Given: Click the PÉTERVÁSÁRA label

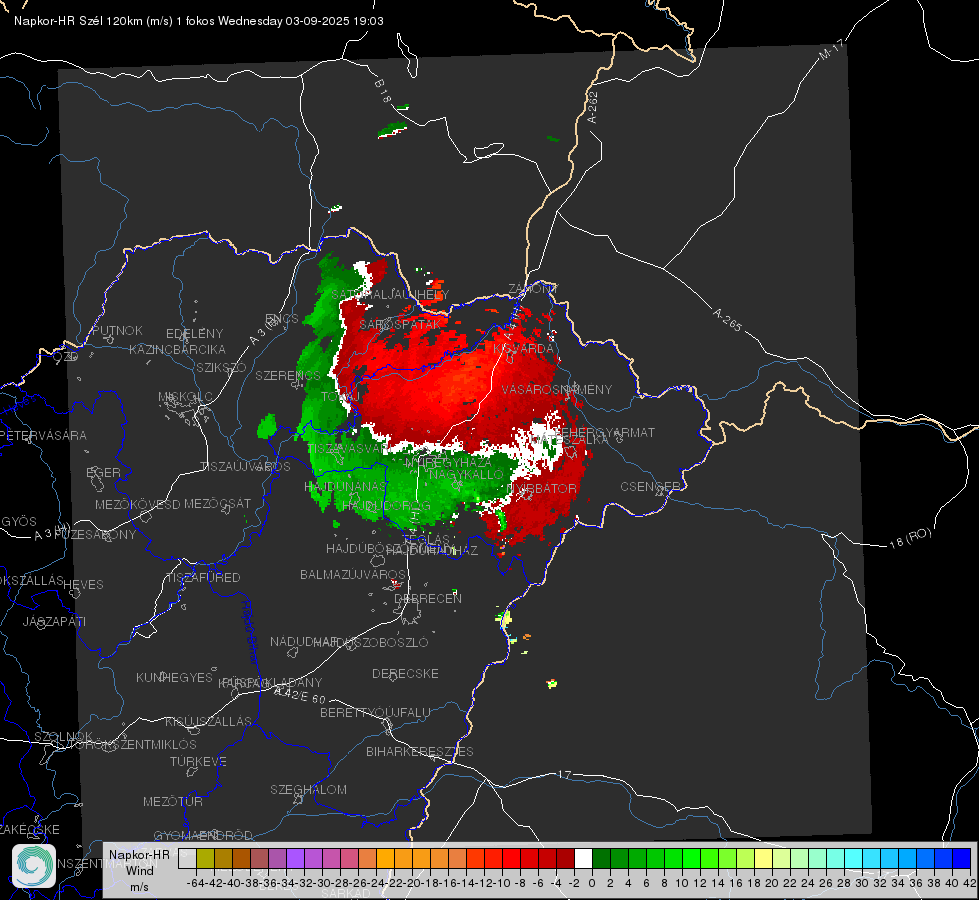Looking at the screenshot, I should tap(43, 435).
